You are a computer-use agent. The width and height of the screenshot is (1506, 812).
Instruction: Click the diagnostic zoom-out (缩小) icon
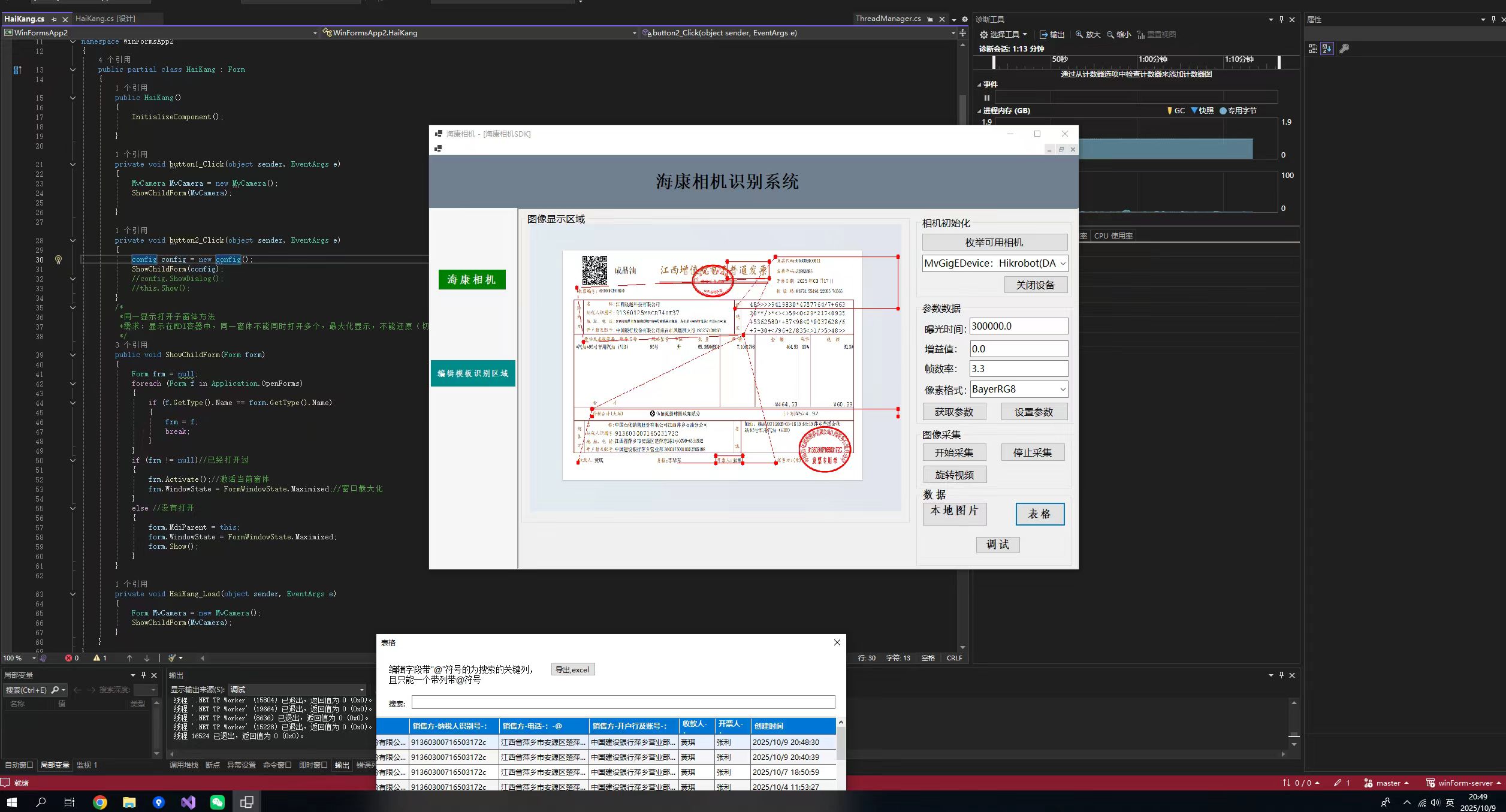pos(1110,35)
